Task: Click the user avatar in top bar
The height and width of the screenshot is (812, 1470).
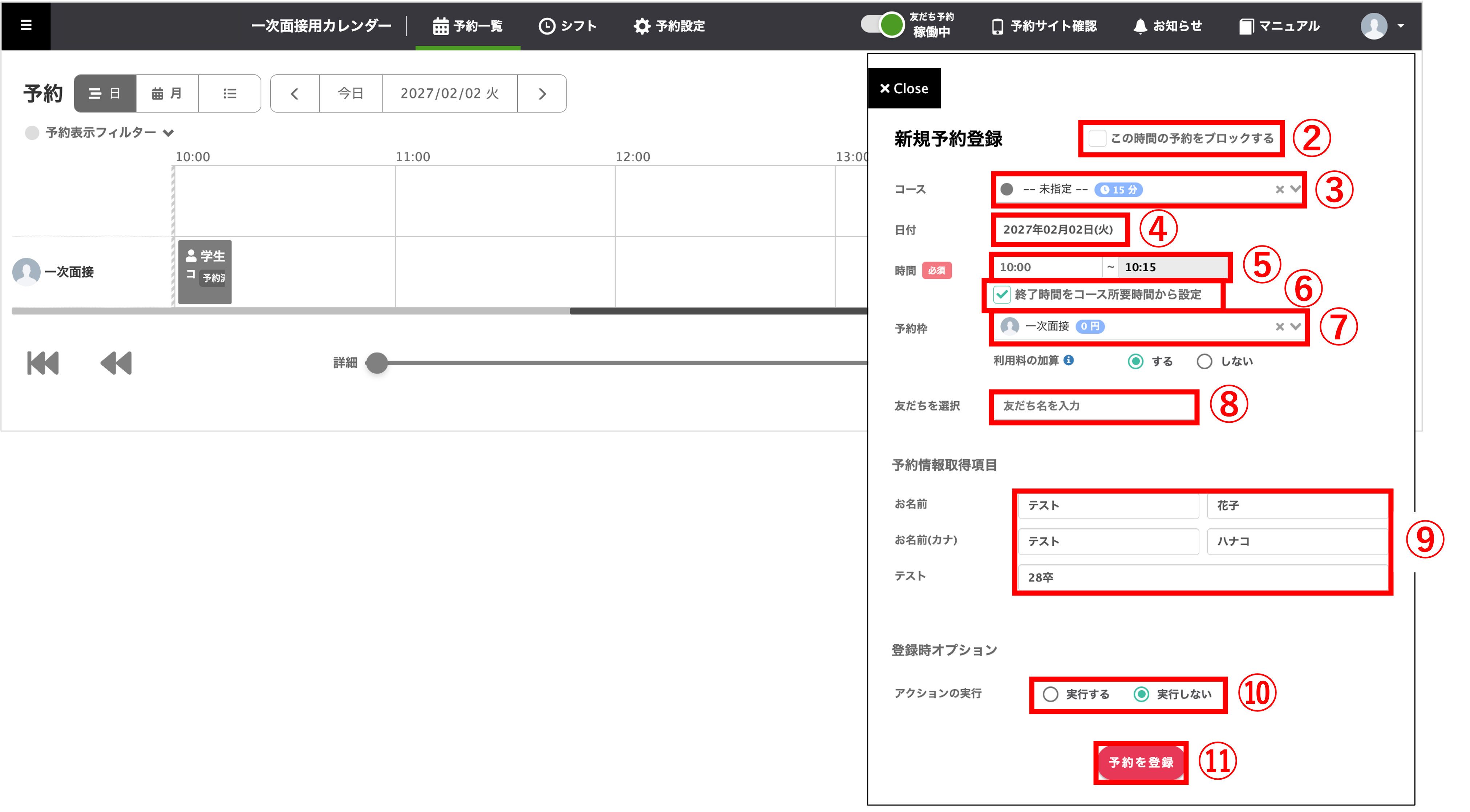Action: (x=1373, y=26)
